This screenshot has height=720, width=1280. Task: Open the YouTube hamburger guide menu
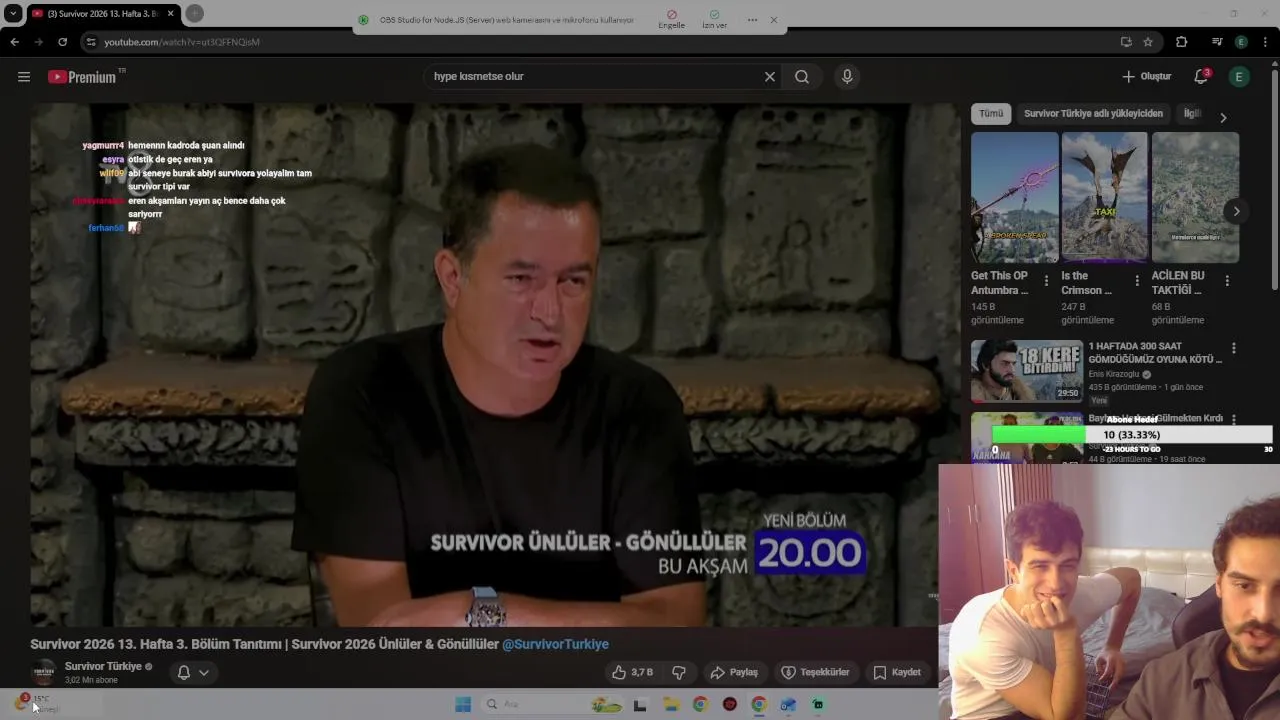coord(24,77)
